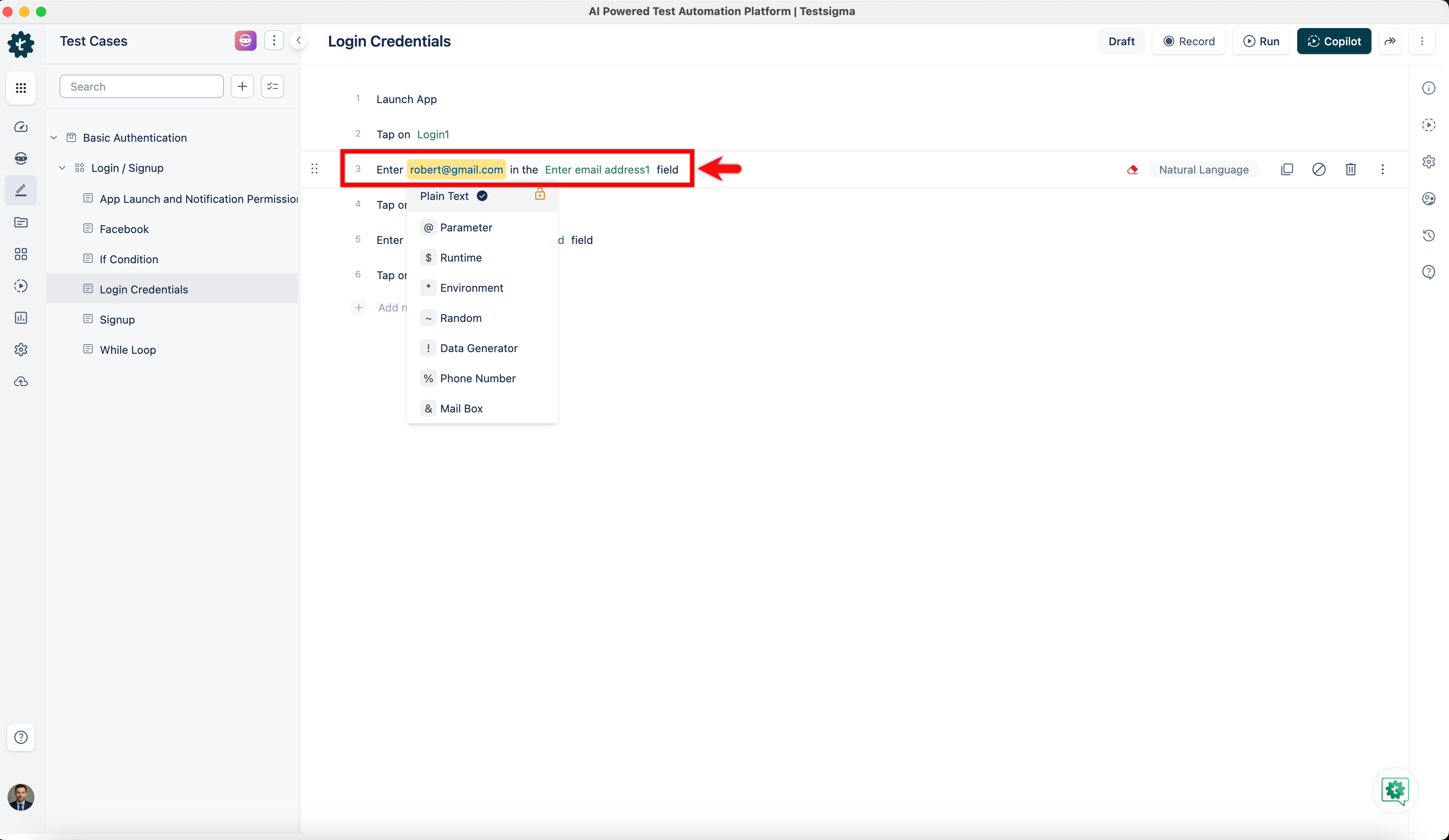The image size is (1449, 840).
Task: Open the Copilot assistant button
Action: [x=1334, y=41]
